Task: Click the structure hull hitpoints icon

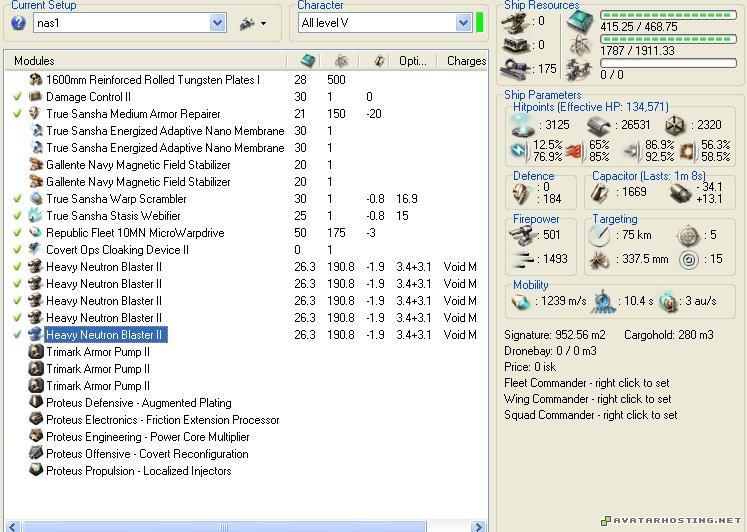Action: coord(675,125)
